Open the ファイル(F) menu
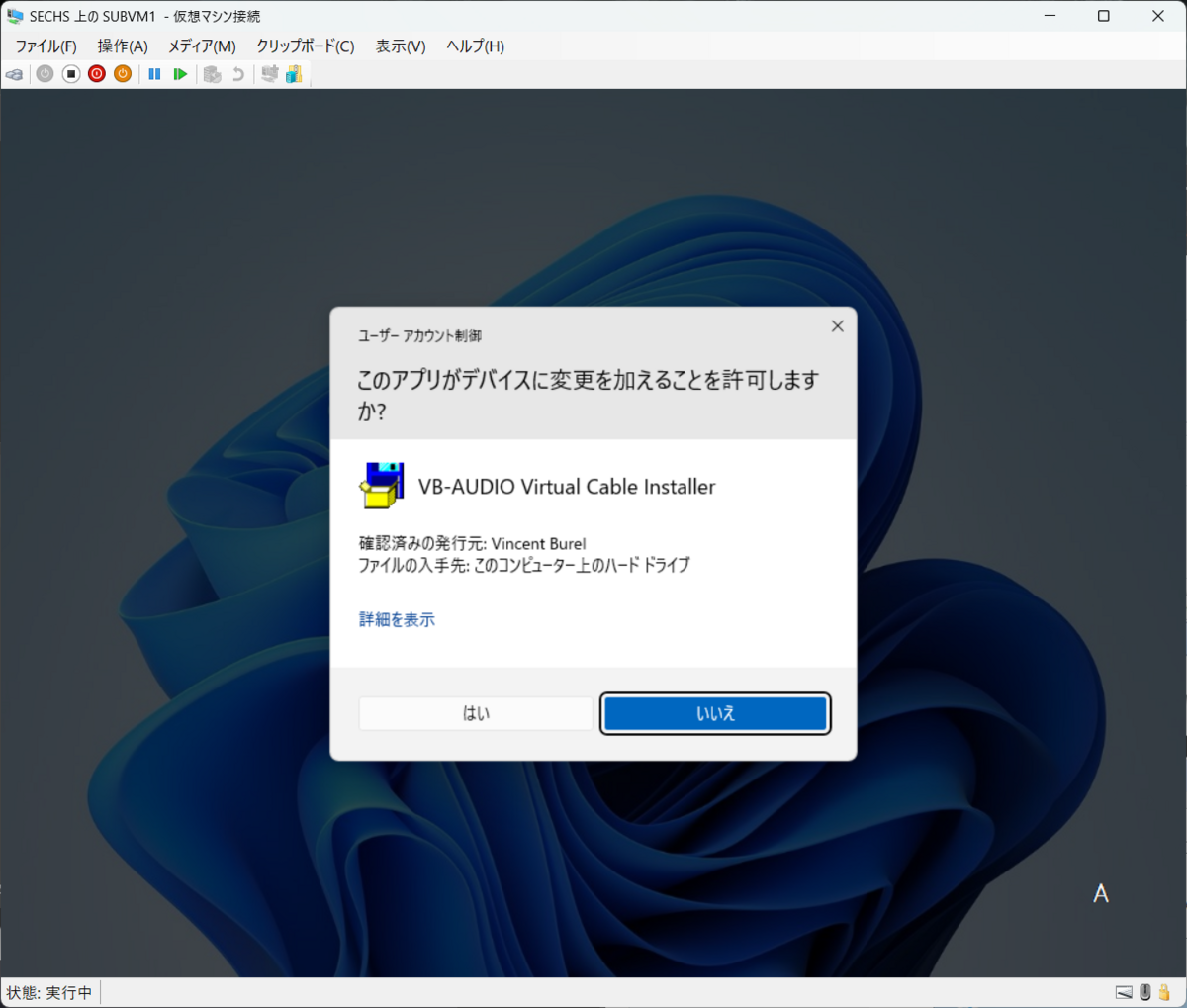 pos(46,46)
